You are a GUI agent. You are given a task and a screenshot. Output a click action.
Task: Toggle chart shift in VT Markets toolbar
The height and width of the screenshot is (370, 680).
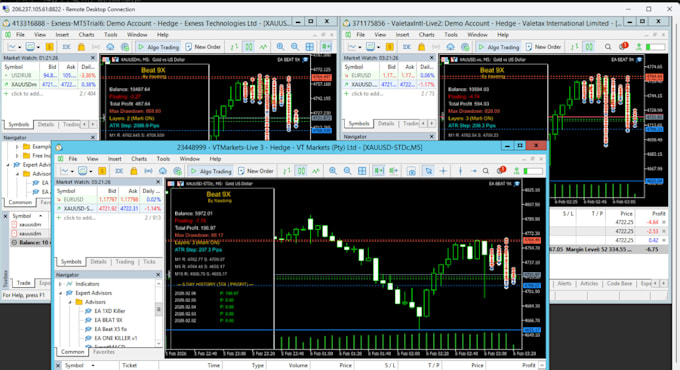point(393,171)
